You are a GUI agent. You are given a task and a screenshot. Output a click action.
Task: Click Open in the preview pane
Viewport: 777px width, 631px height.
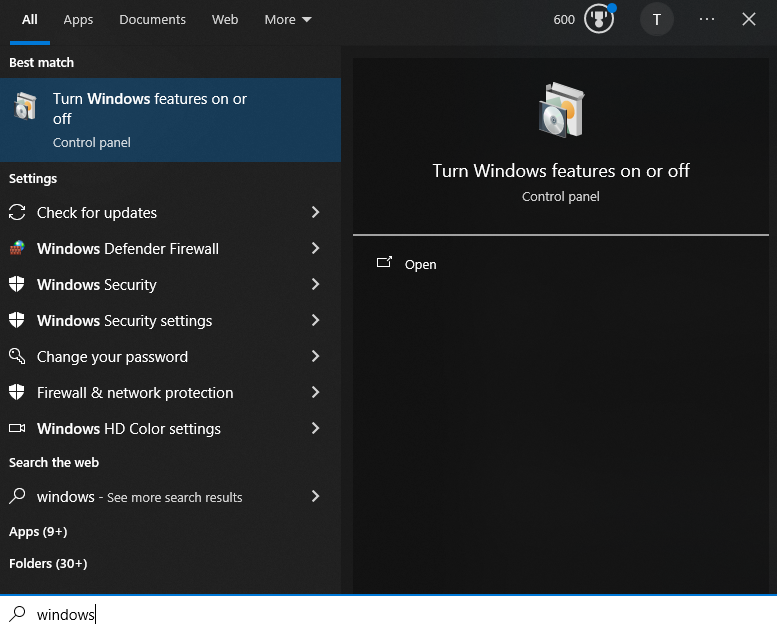[420, 265]
